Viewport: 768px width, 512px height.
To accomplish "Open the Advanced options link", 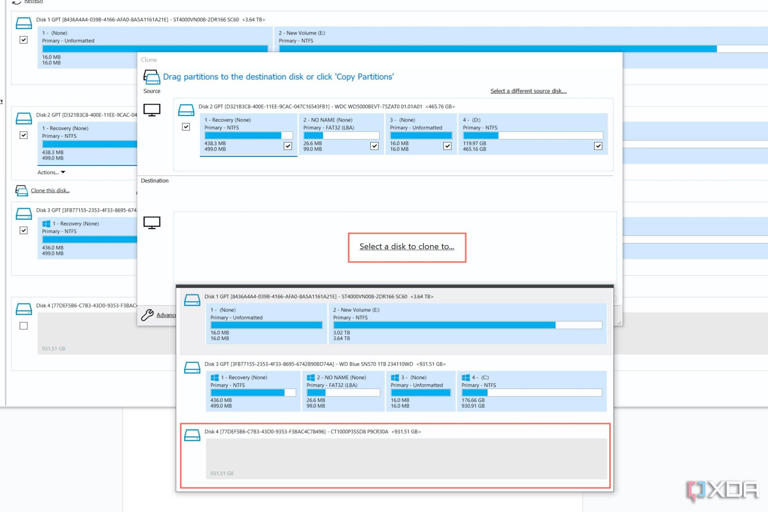I will 166,315.
